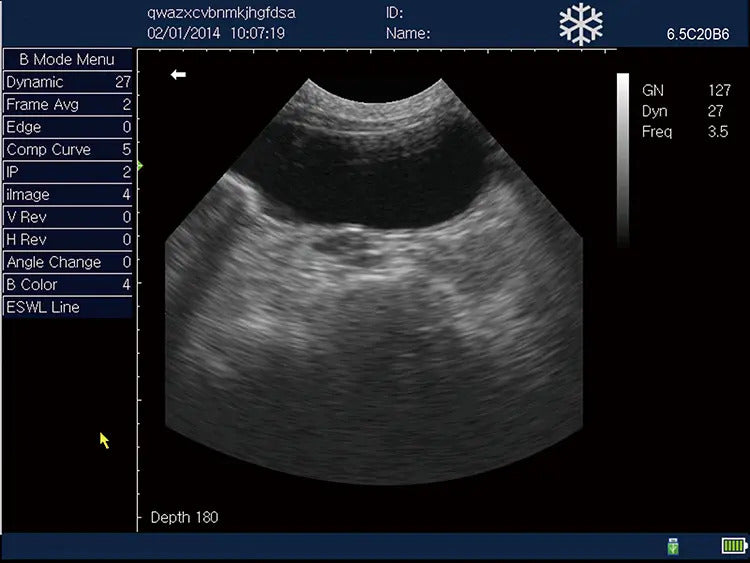This screenshot has height=563, width=750.
Task: Select the Dynamic range menu item
Action: (x=68, y=82)
